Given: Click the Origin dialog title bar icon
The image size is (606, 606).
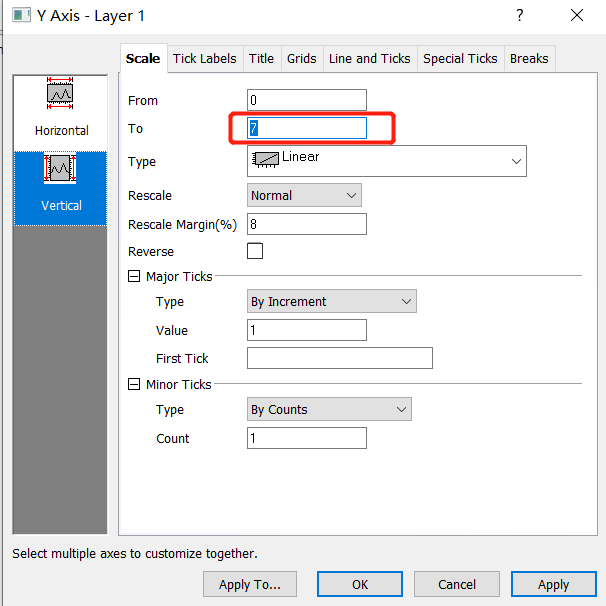Looking at the screenshot, I should 21,15.
